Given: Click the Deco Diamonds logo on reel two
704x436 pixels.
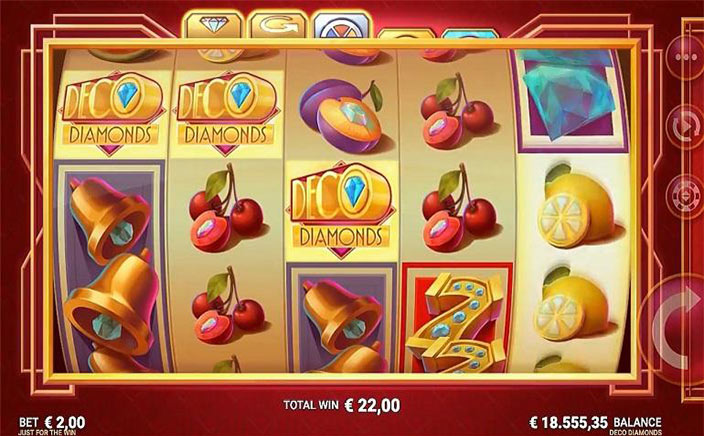Looking at the screenshot, I should [226, 113].
